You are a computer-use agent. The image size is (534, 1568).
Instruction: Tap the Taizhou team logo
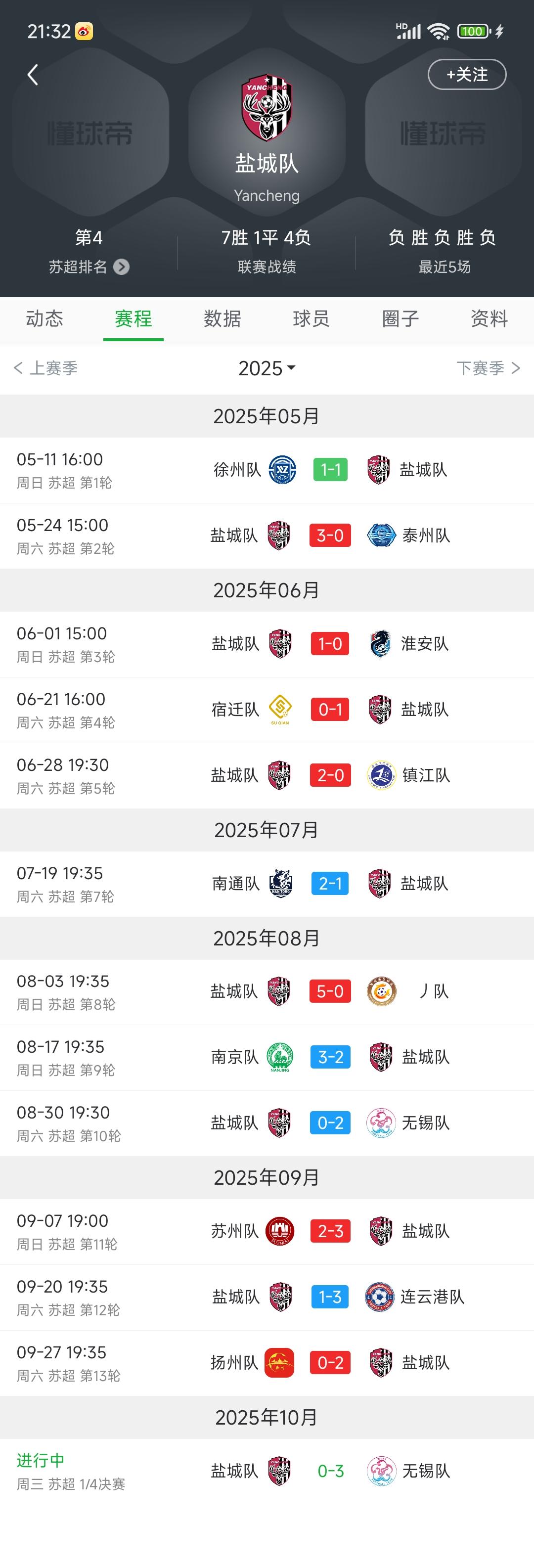(x=382, y=536)
